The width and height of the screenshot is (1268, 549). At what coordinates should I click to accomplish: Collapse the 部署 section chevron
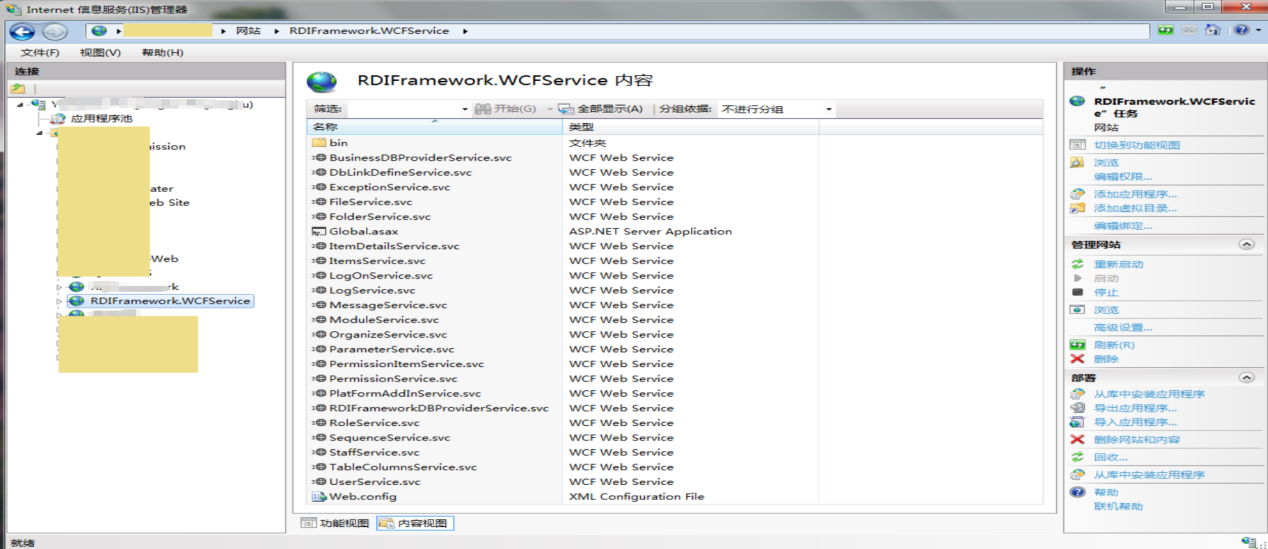(x=1246, y=378)
